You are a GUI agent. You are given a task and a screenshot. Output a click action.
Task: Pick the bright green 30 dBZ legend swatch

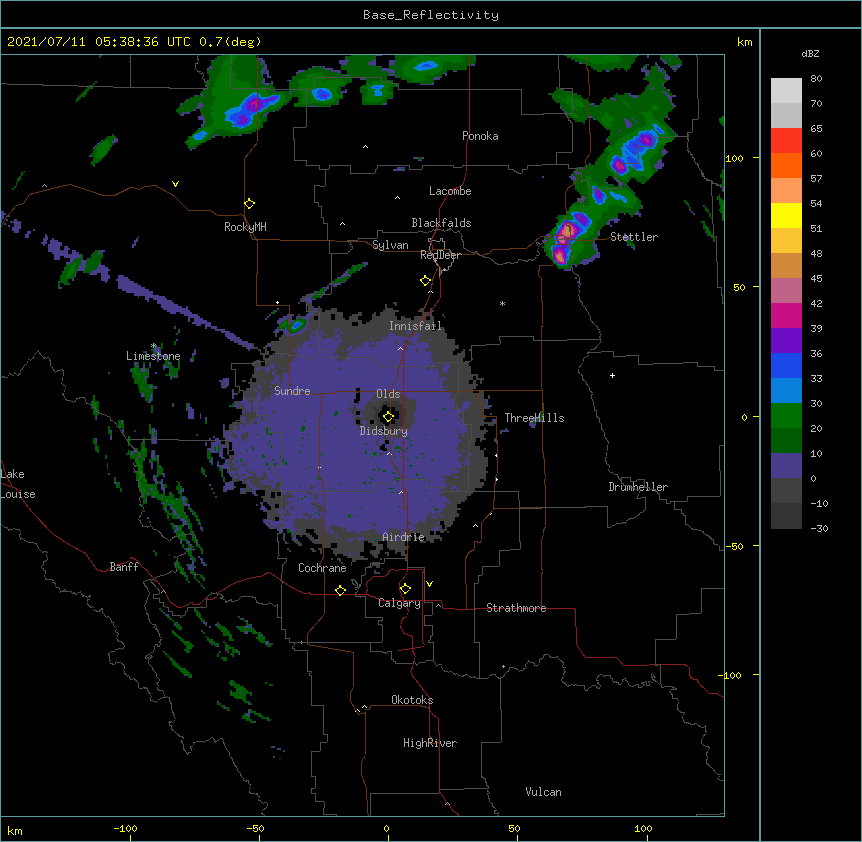coord(786,416)
